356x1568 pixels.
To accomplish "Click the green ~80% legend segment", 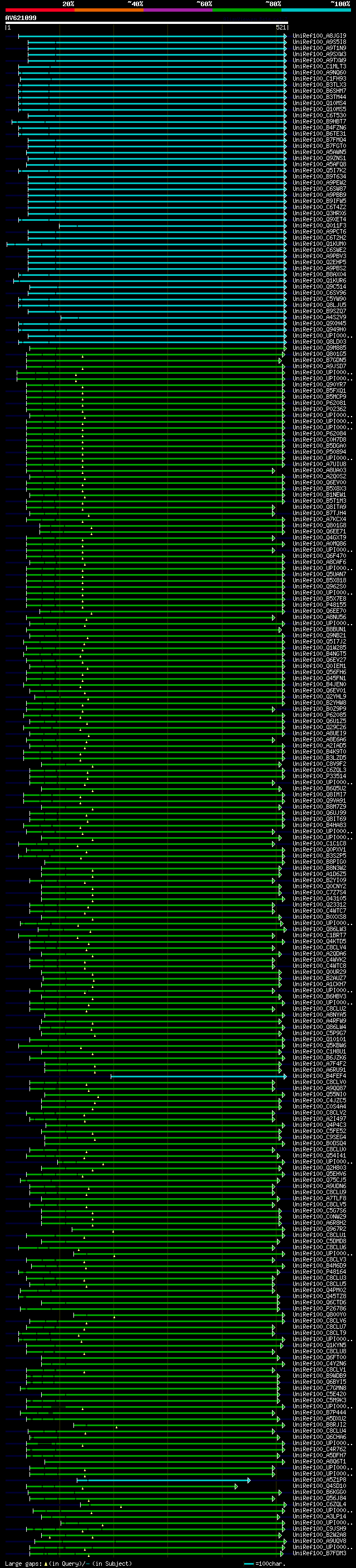I will pyautogui.click(x=247, y=10).
